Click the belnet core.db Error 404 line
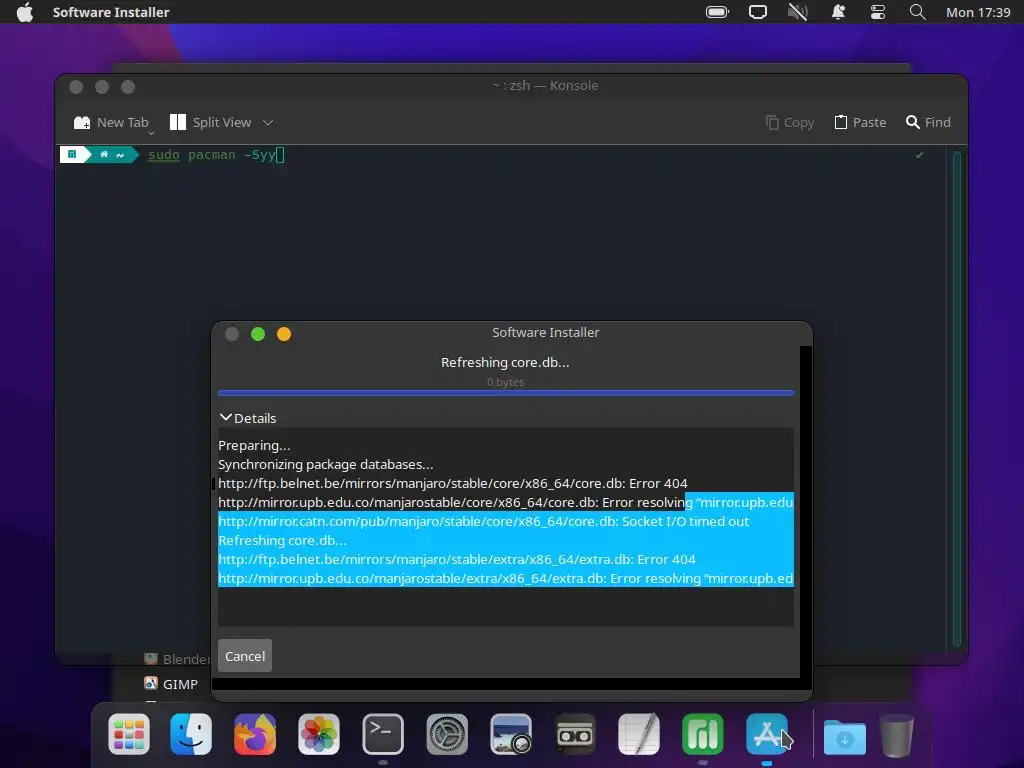This screenshot has width=1024, height=768. click(453, 483)
